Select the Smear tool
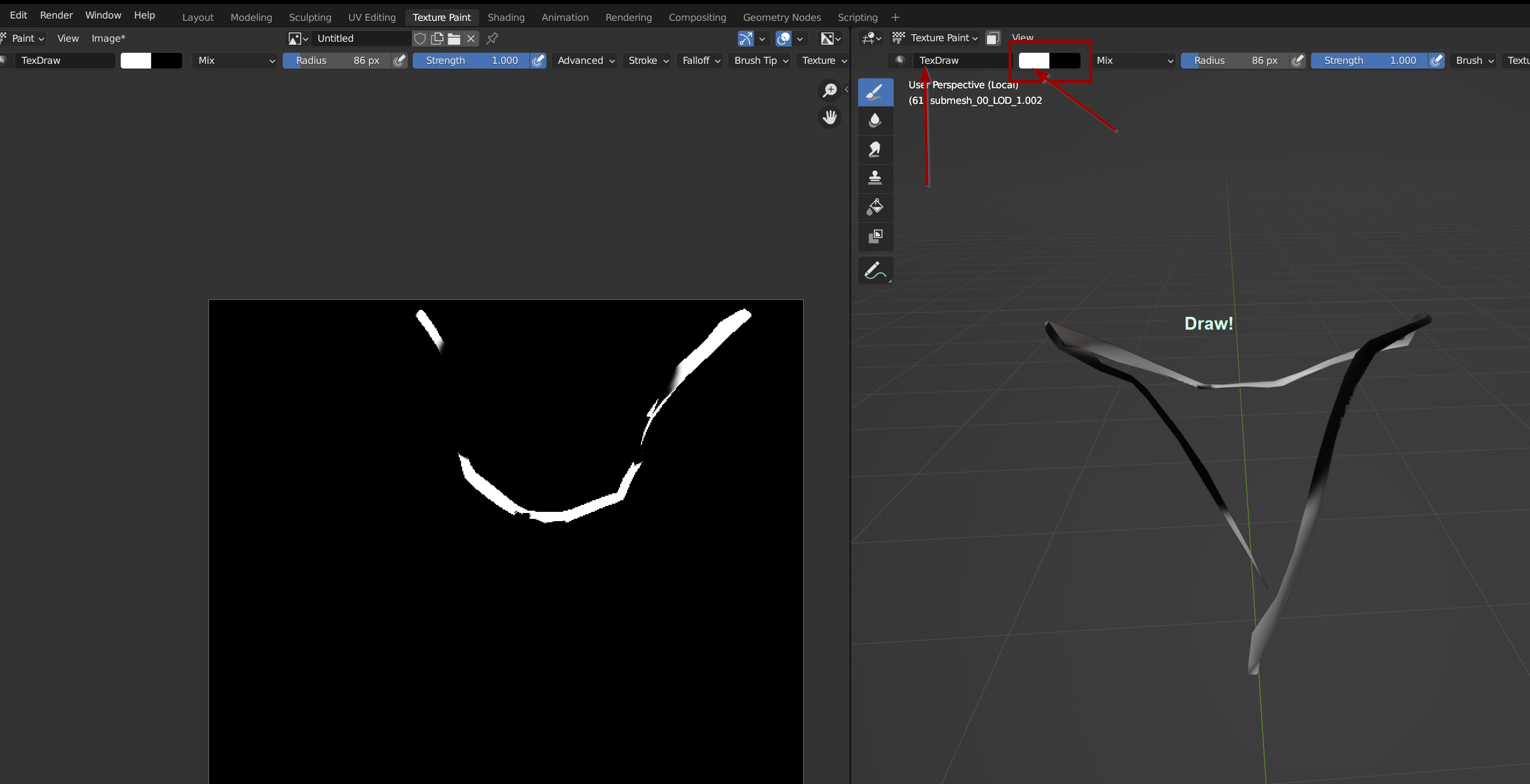 [x=875, y=150]
